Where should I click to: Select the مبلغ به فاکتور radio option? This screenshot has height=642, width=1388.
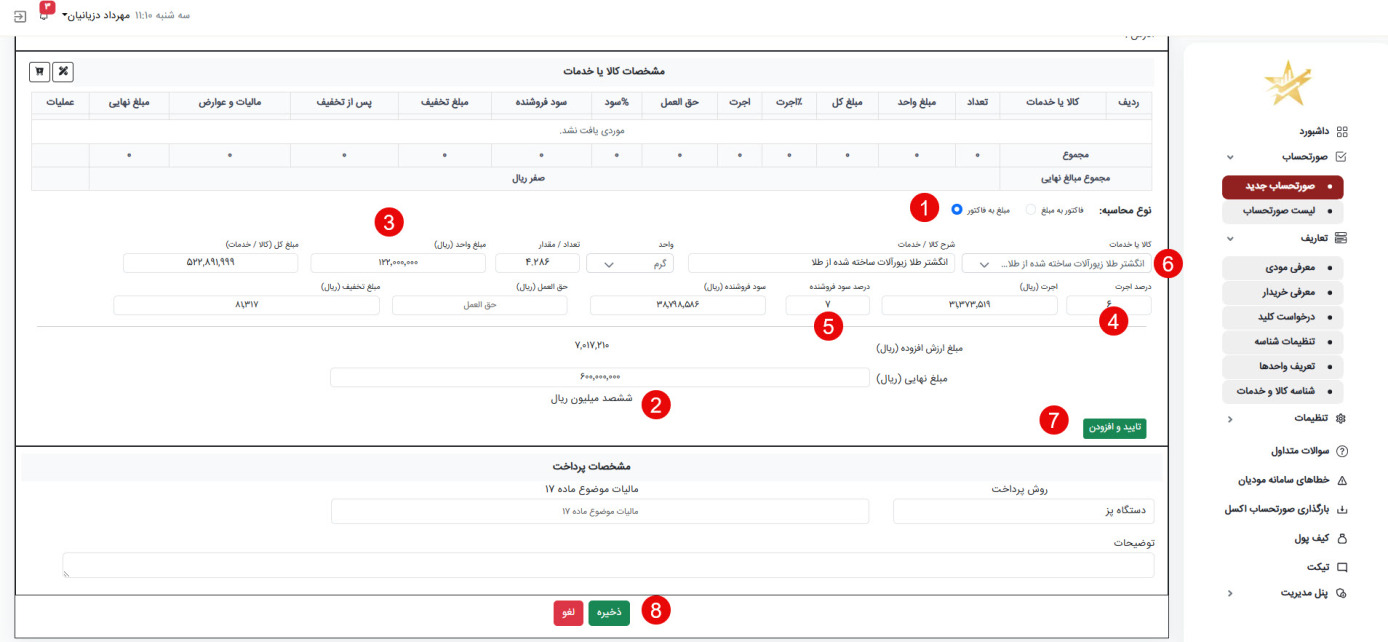[957, 210]
